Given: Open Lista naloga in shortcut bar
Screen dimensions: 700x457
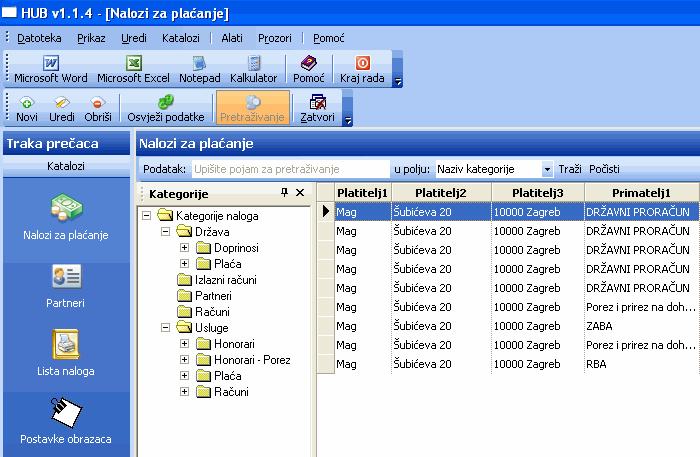Looking at the screenshot, I should tap(66, 353).
